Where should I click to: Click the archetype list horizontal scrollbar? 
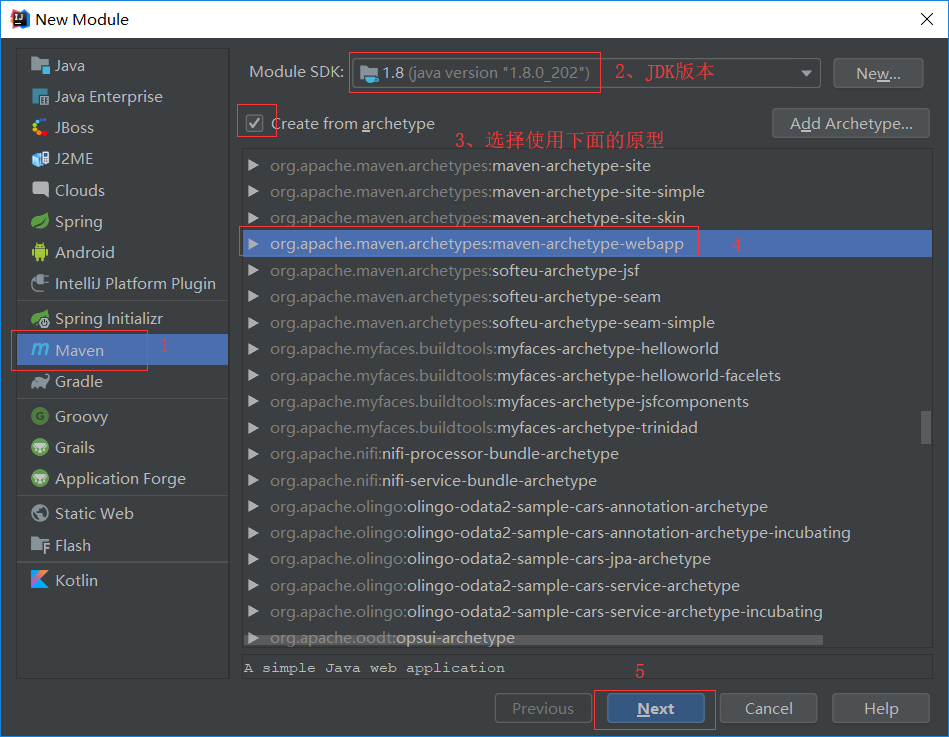coord(533,640)
